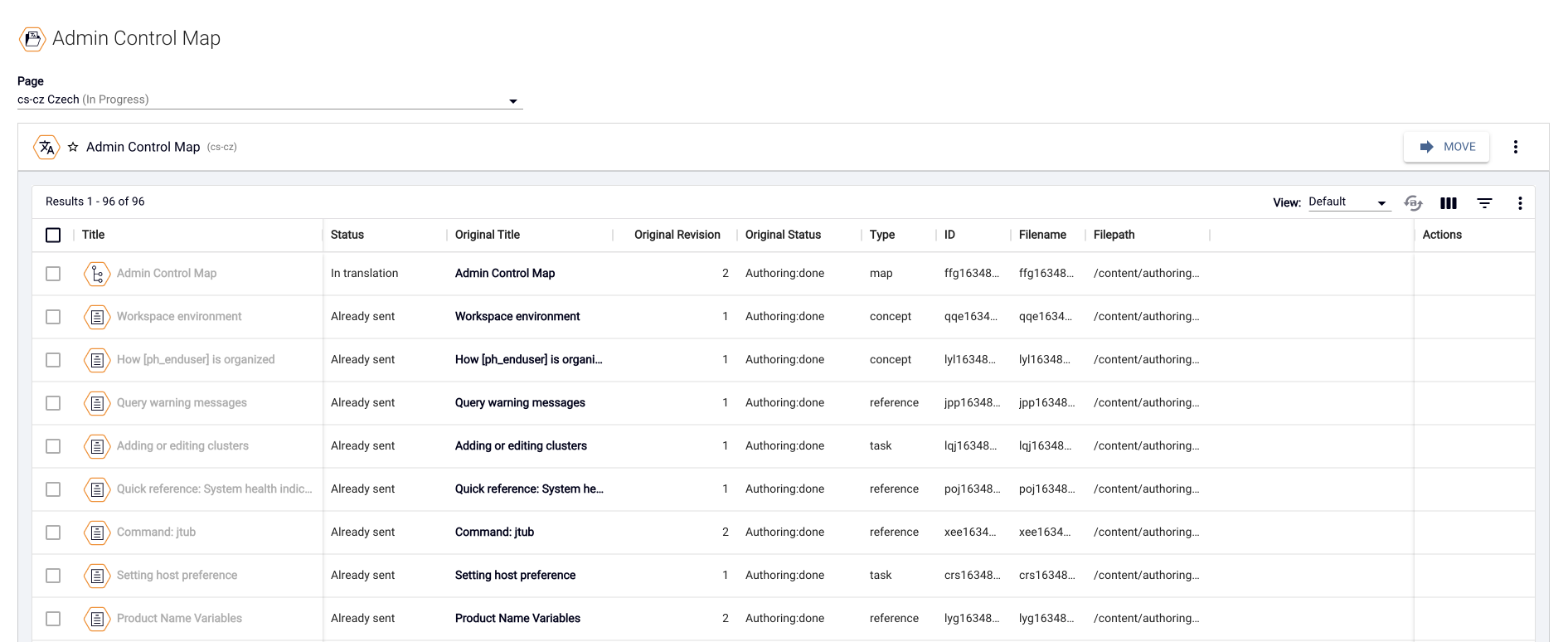Click the filename cell crs16348…
1568x642 pixels.
coord(1046,576)
